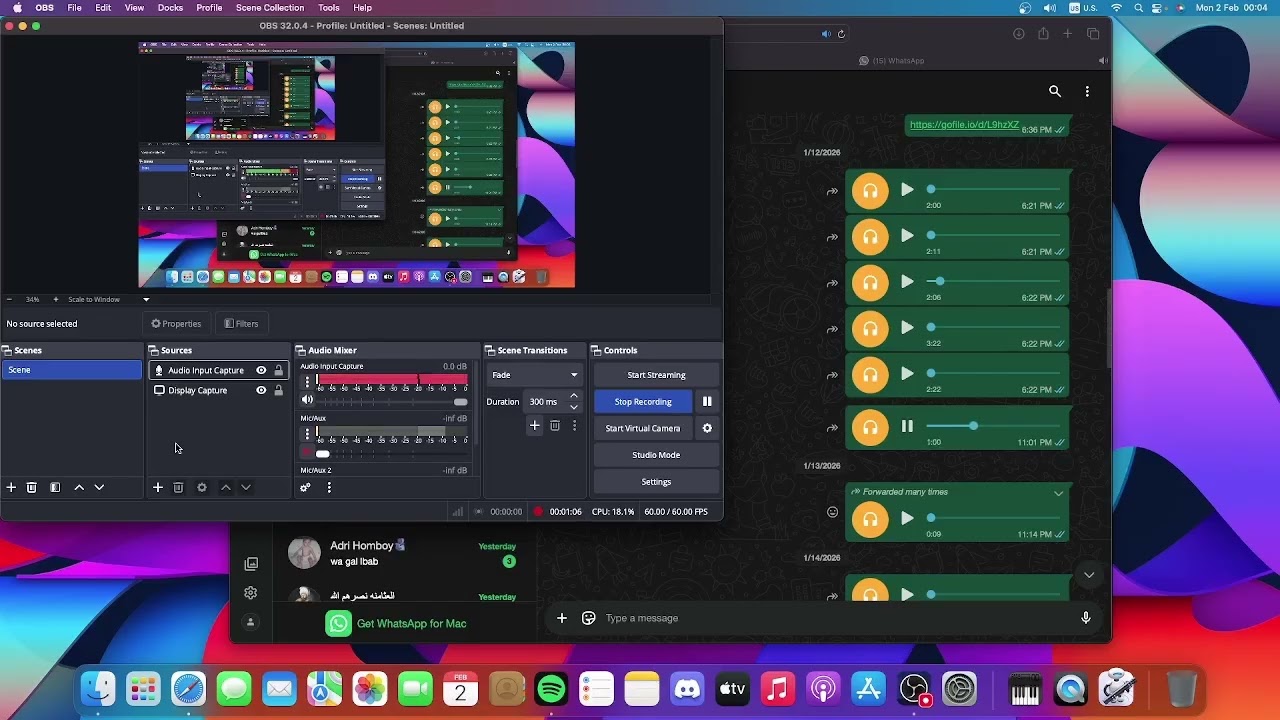Open WhatsApp chat menu three dots
This screenshot has width=1280, height=720.
coord(1087,91)
